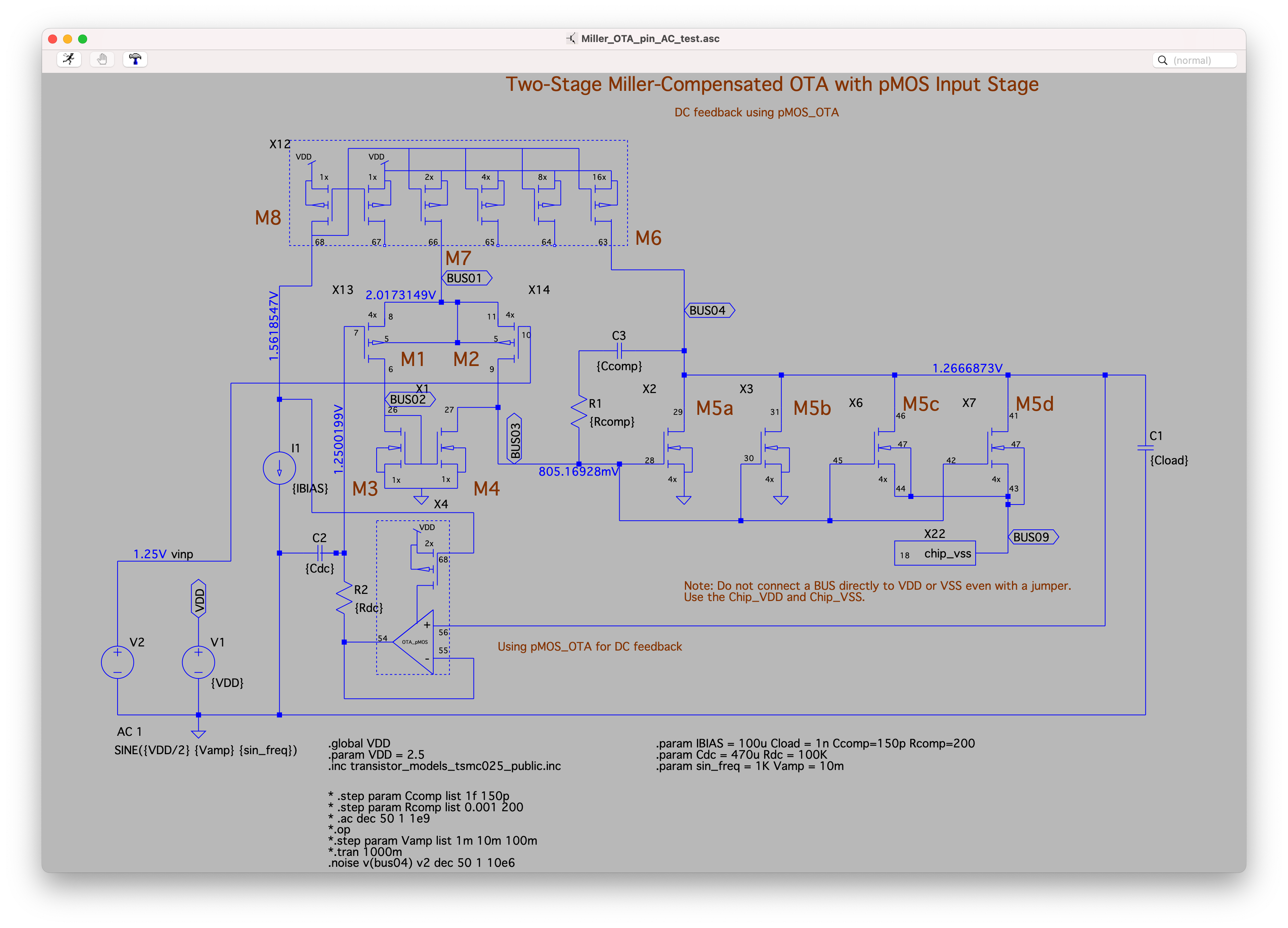This screenshot has height=928, width=1288.
Task: Click the {Cdc} value text
Action: pyautogui.click(x=320, y=568)
